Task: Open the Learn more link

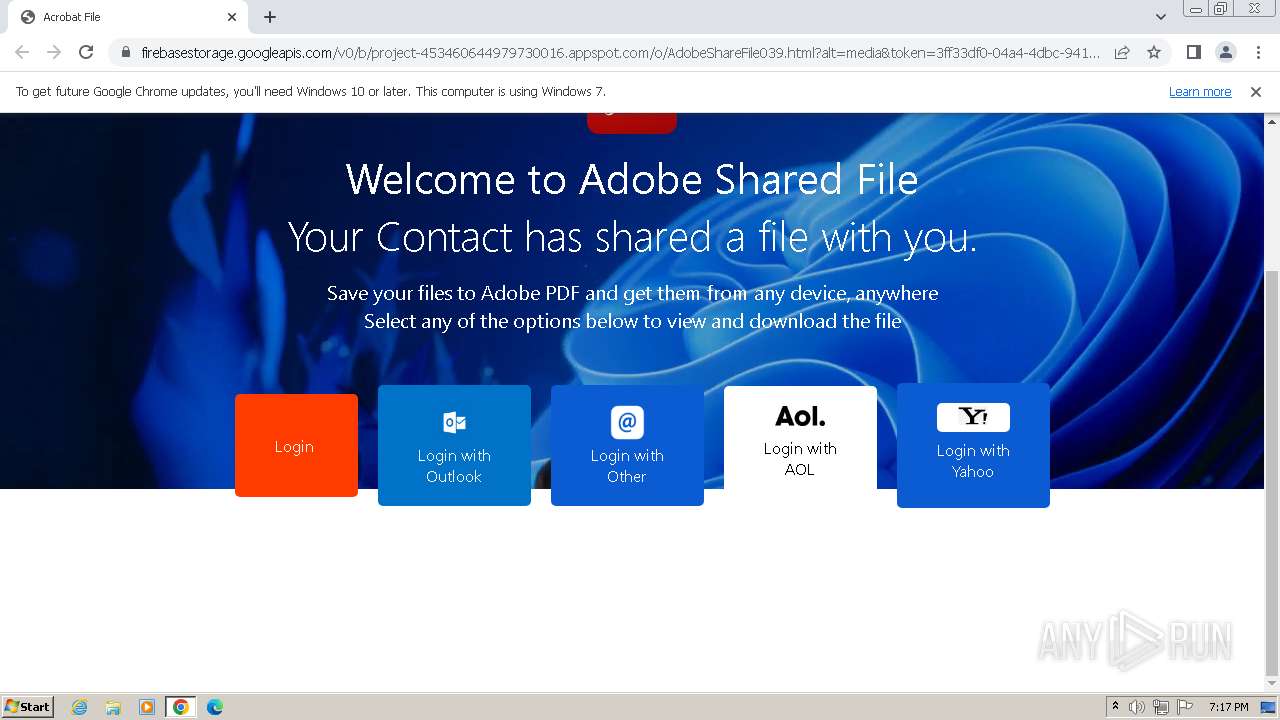Action: click(1200, 92)
